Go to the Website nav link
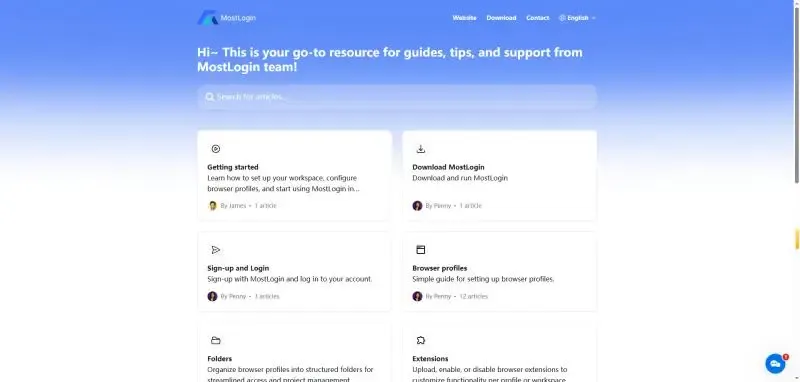The image size is (800, 382). 464,18
